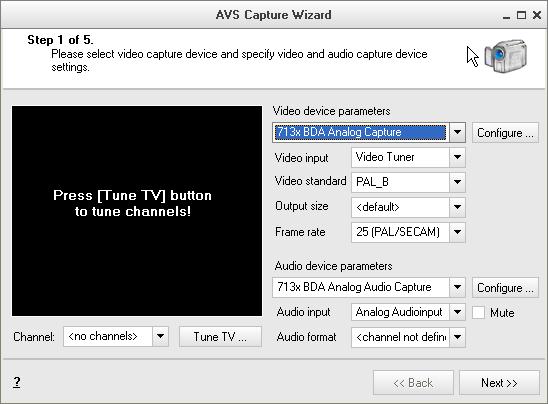Viewport: 548px width, 404px height.
Task: Click the Back button
Action: (413, 383)
